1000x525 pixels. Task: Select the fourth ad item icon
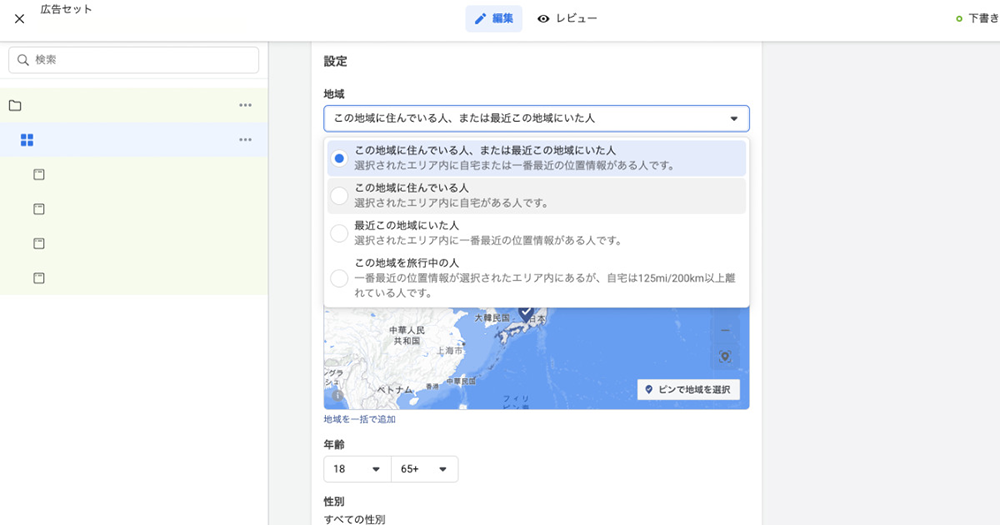point(39,277)
